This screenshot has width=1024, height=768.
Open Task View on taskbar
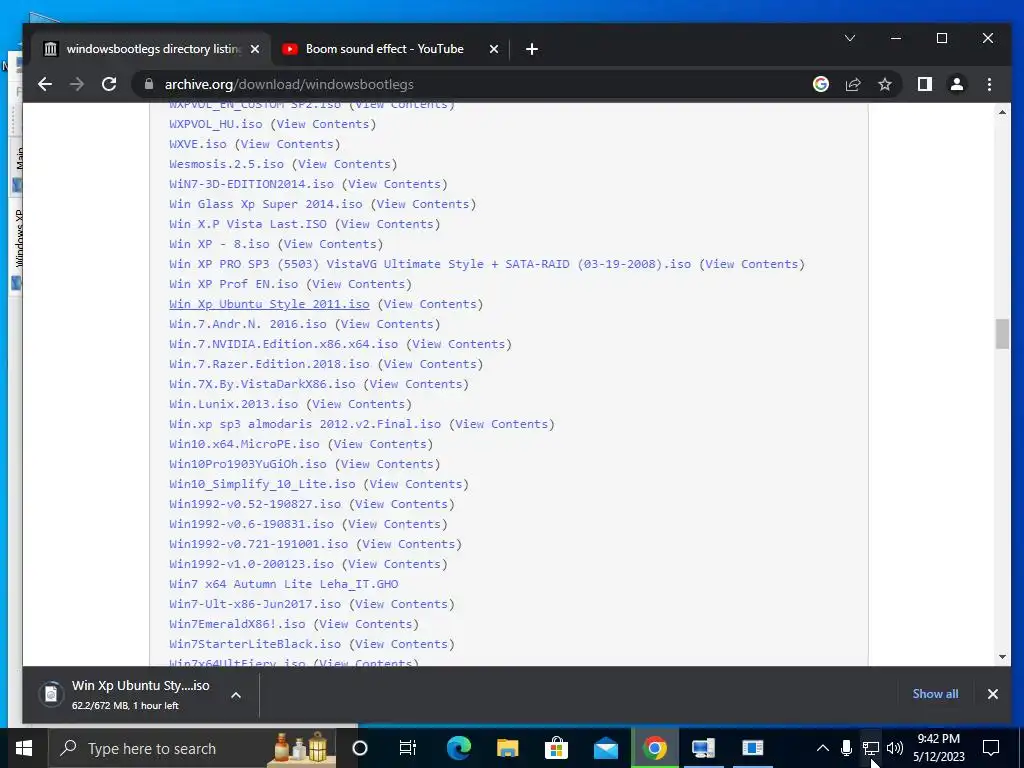[408, 748]
